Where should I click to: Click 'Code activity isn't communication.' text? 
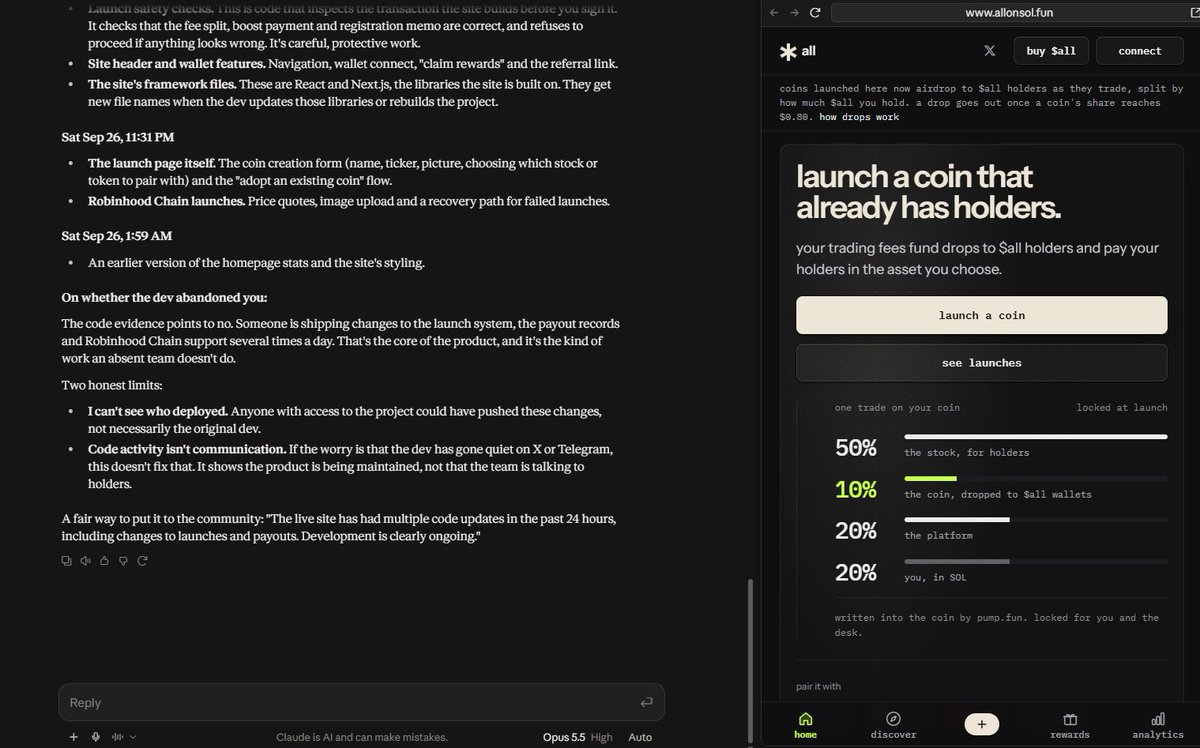click(186, 449)
